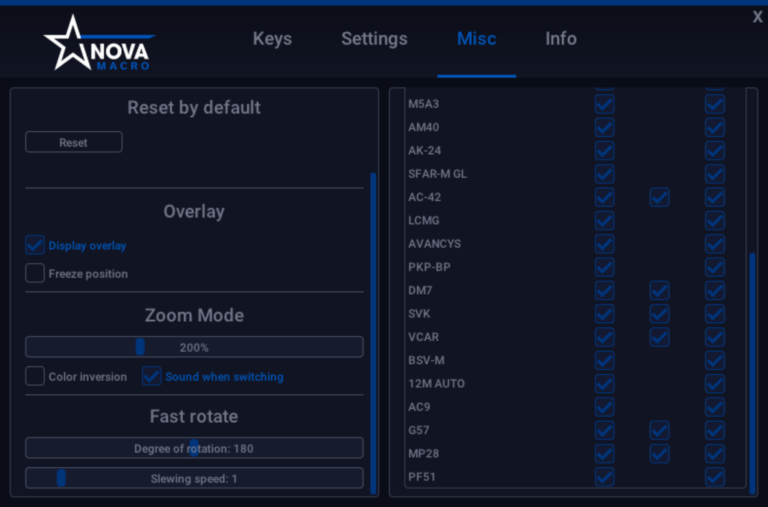This screenshot has width=768, height=507.
Task: Toggle last checkbox in AC-42 row
Action: [715, 197]
